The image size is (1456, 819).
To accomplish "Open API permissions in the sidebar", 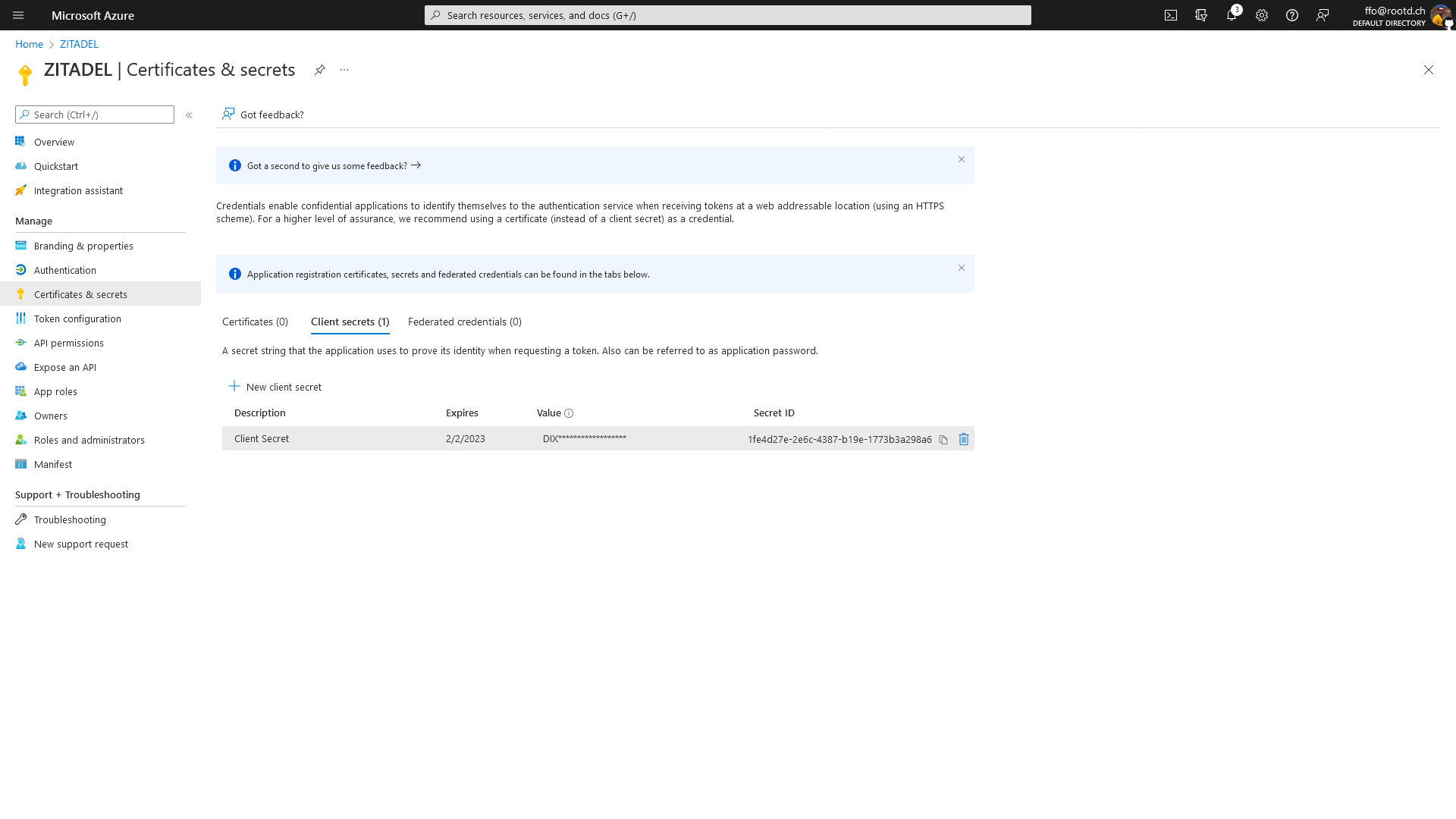I will [x=68, y=343].
